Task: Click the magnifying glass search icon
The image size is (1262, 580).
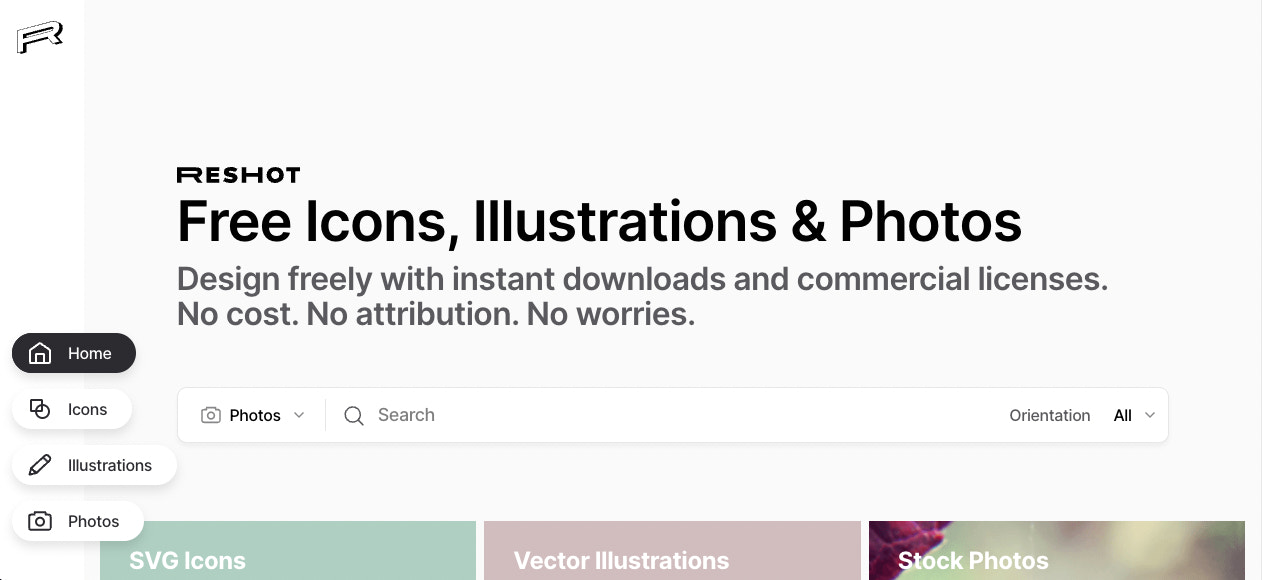Action: click(354, 415)
